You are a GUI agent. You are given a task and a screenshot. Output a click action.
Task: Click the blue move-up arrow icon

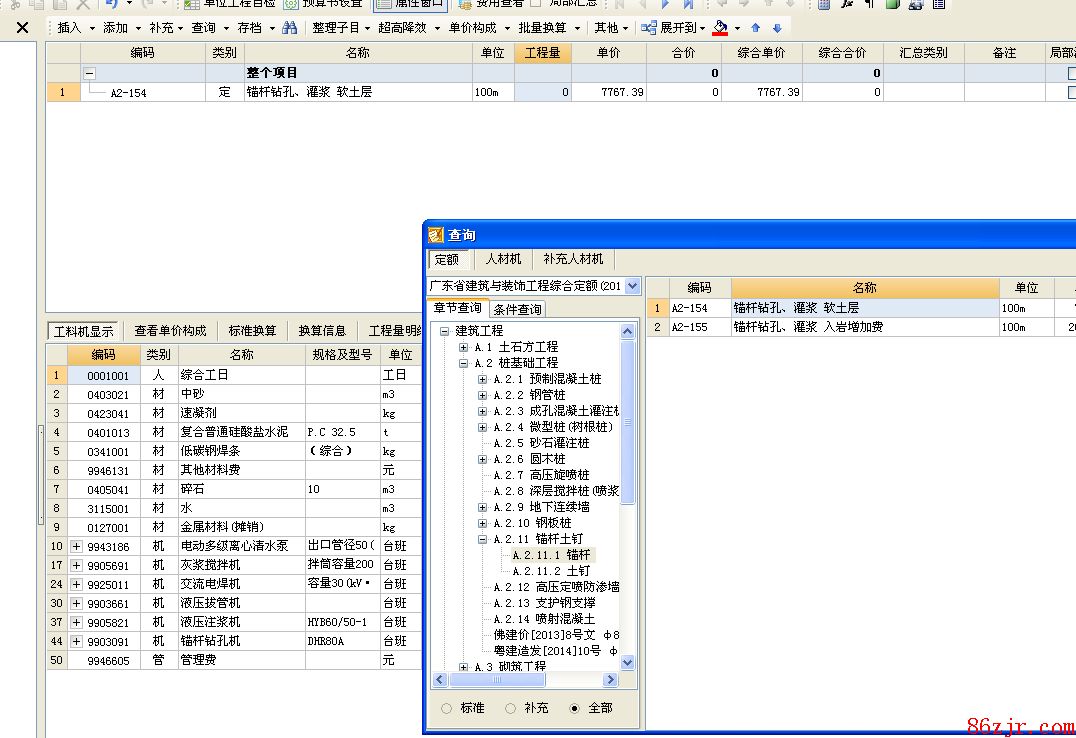pyautogui.click(x=755, y=28)
